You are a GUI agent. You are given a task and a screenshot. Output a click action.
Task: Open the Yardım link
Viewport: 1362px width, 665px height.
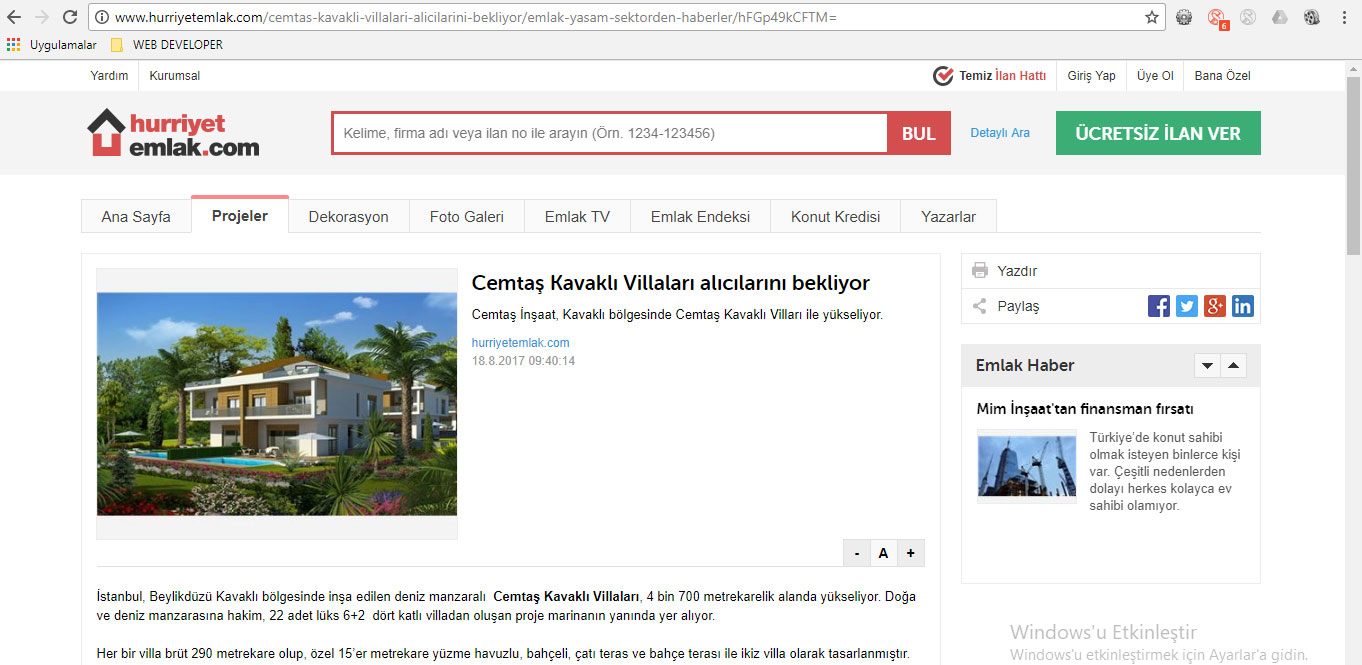click(x=109, y=76)
